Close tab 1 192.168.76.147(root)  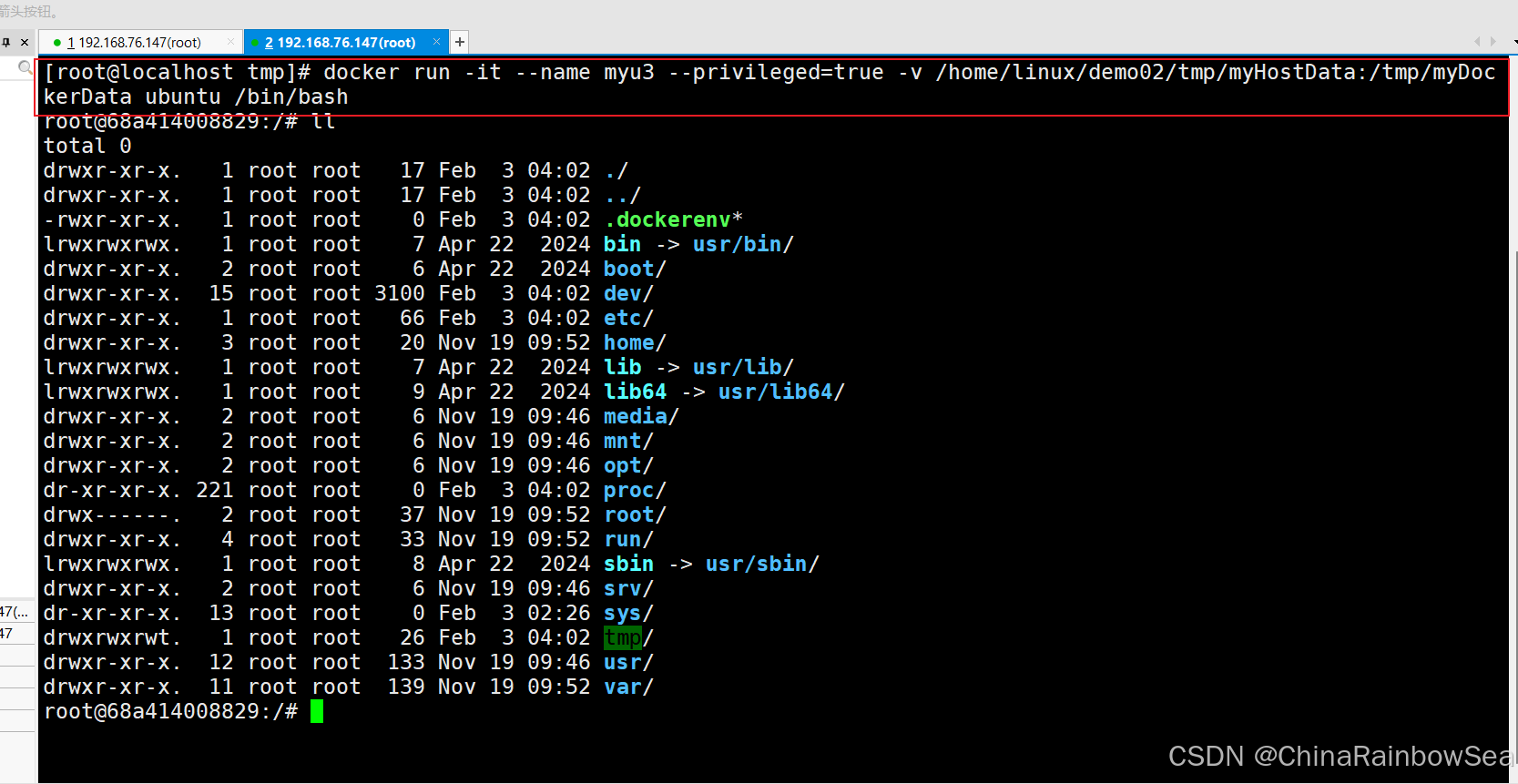pos(231,42)
